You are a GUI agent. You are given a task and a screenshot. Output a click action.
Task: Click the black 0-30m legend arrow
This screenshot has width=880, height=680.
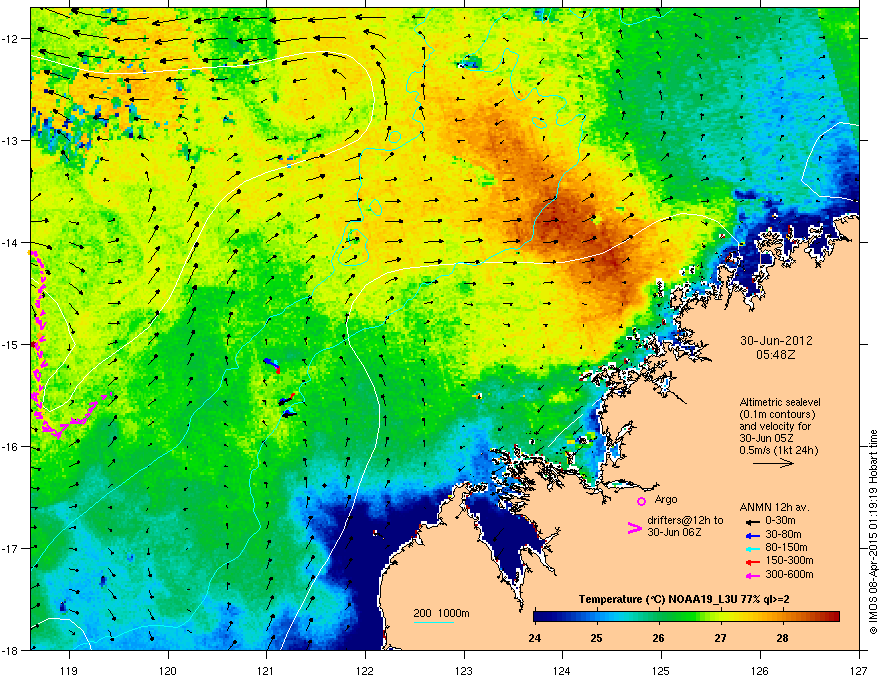point(753,522)
